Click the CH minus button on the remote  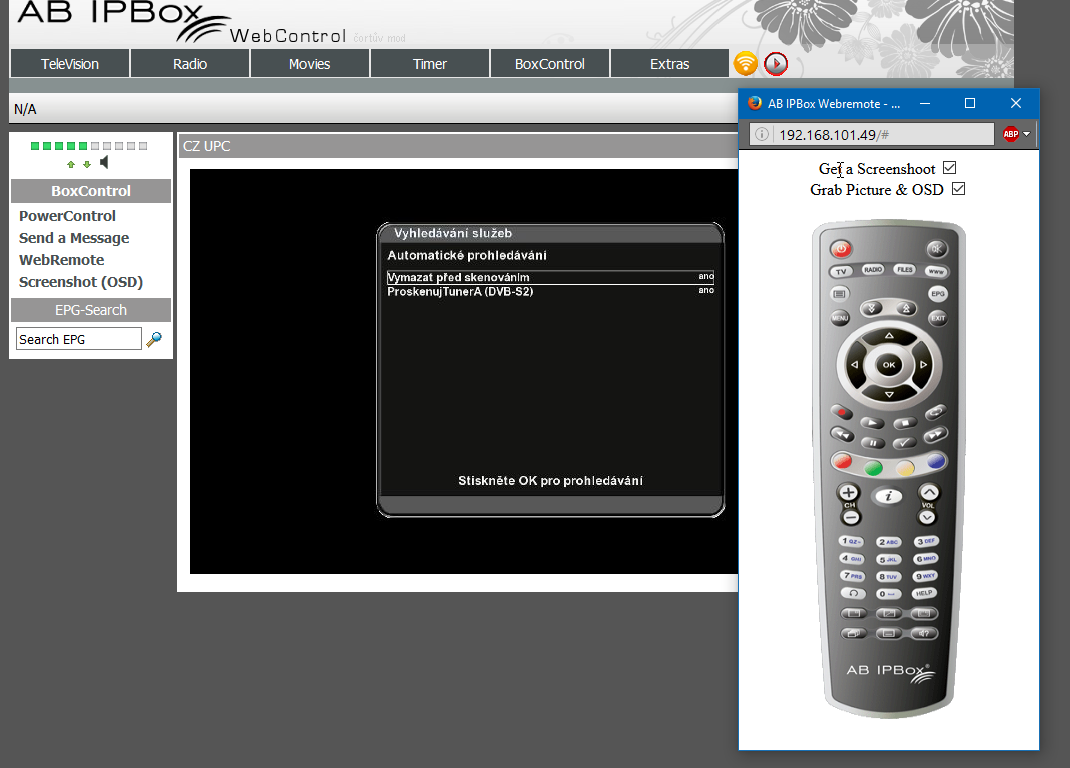click(x=850, y=517)
